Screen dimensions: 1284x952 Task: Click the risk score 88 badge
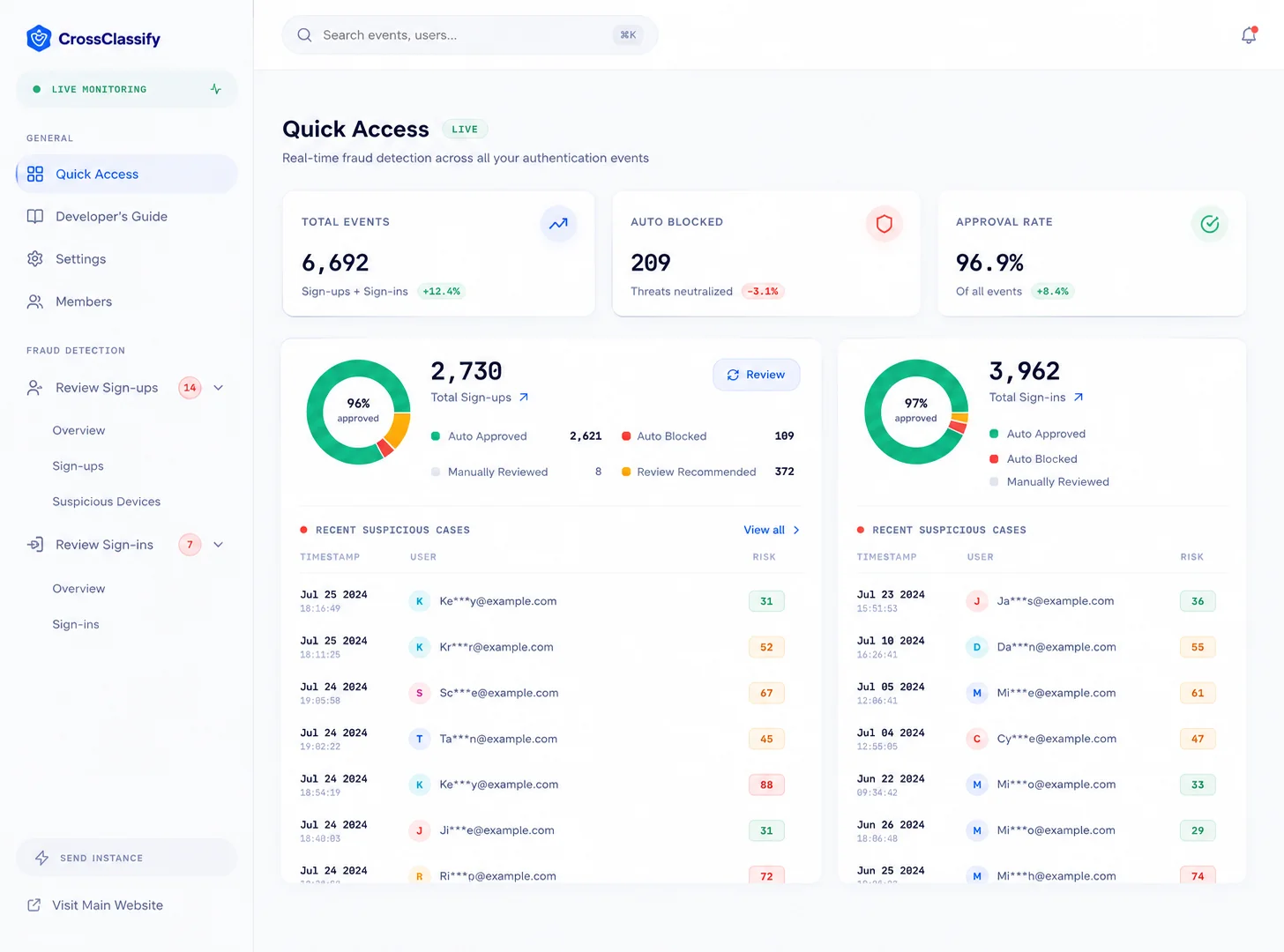766,785
